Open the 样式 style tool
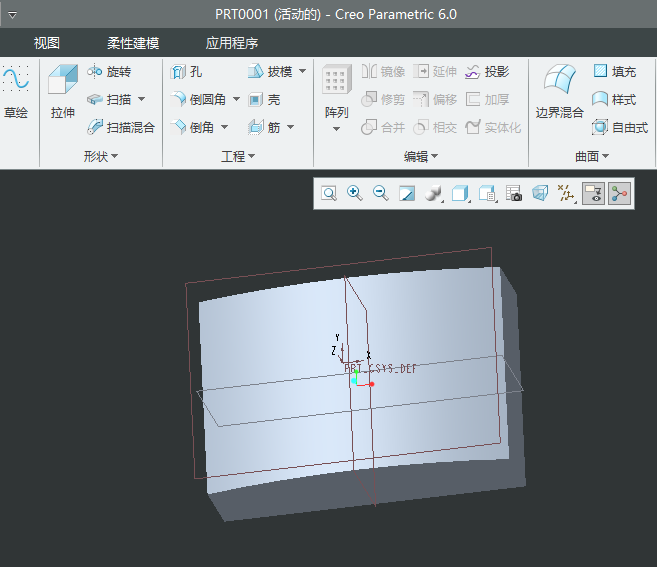This screenshot has height=567, width=657. pyautogui.click(x=614, y=99)
